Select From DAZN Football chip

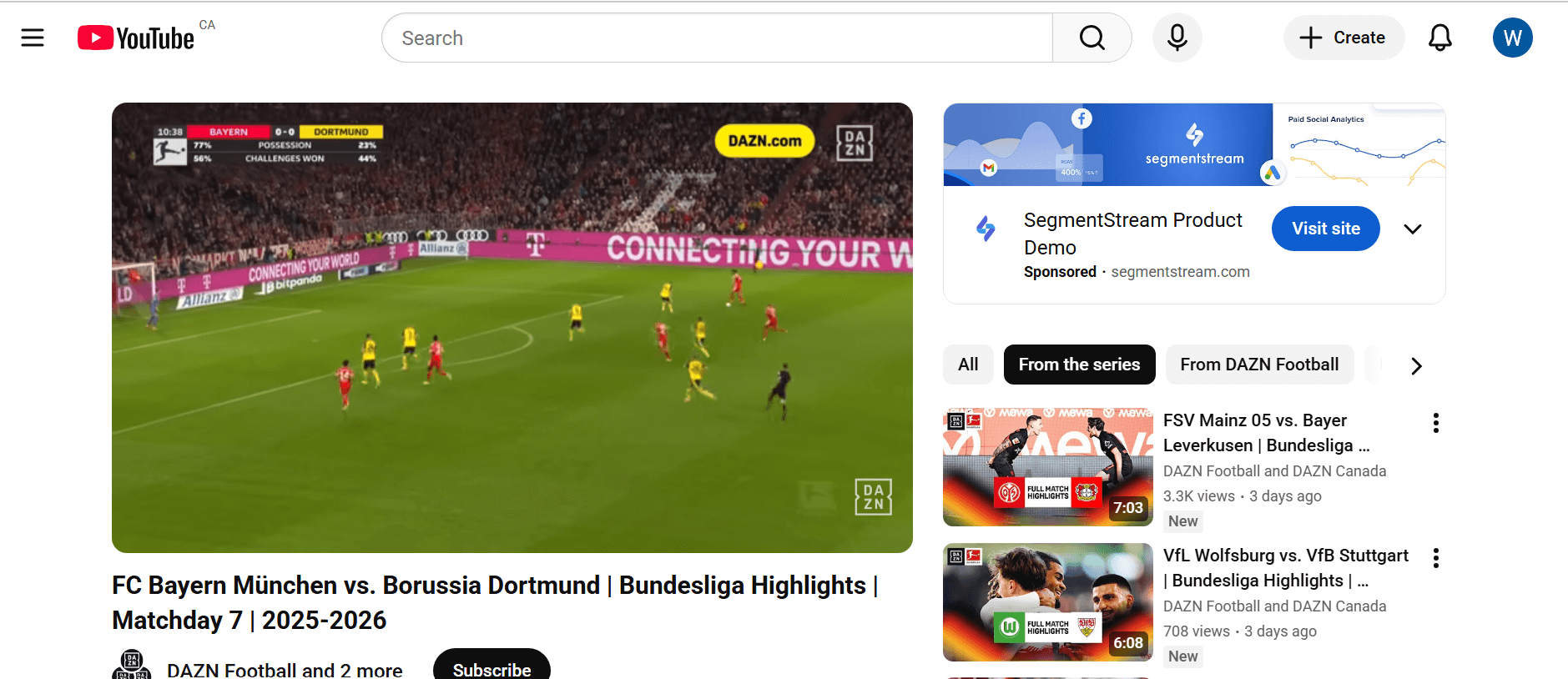click(x=1258, y=365)
